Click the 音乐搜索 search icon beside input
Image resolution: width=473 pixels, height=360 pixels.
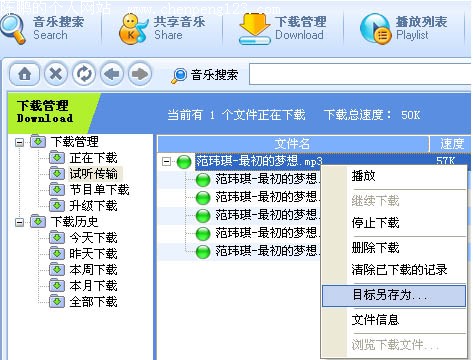click(179, 75)
